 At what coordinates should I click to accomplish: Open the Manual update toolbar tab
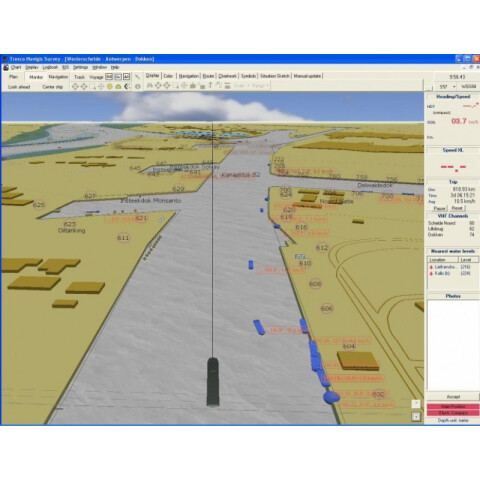point(307,76)
